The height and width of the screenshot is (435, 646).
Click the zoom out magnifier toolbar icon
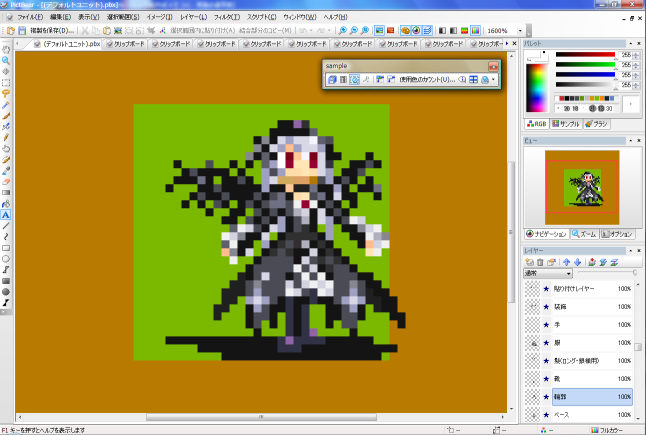353,30
